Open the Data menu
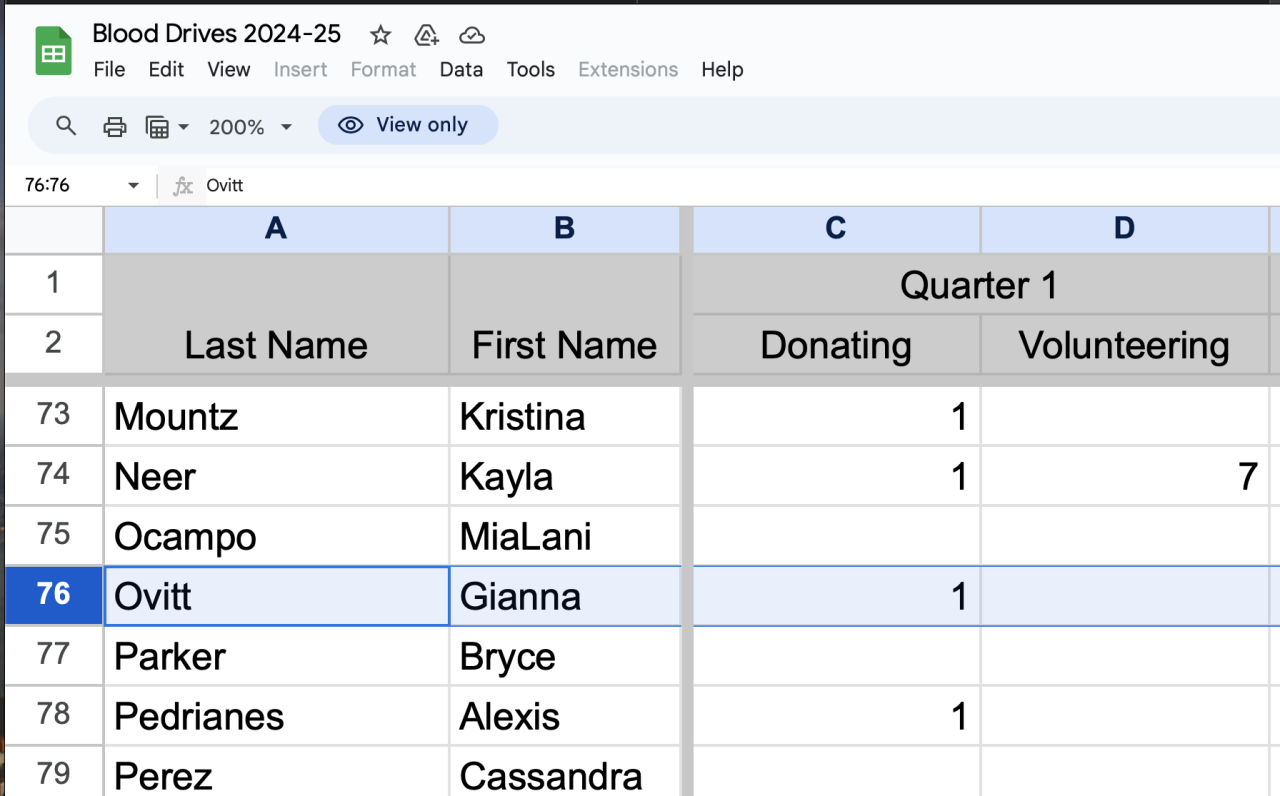 pos(461,69)
